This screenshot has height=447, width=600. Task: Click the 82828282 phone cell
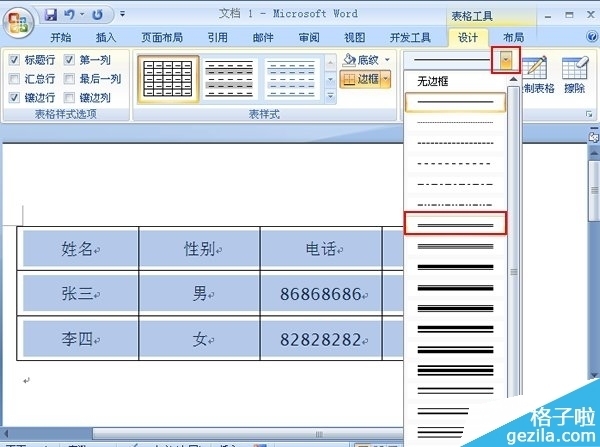[321, 339]
